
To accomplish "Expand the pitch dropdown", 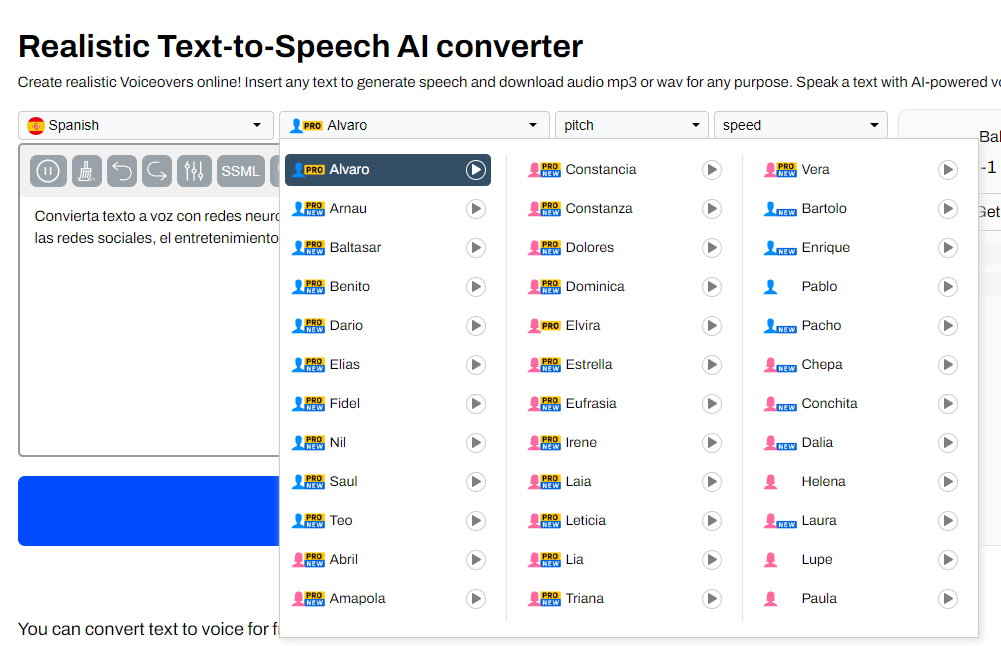I will (x=632, y=125).
